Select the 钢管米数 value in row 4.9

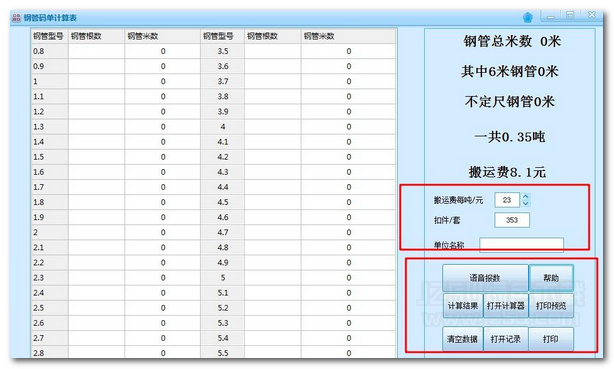[349, 262]
